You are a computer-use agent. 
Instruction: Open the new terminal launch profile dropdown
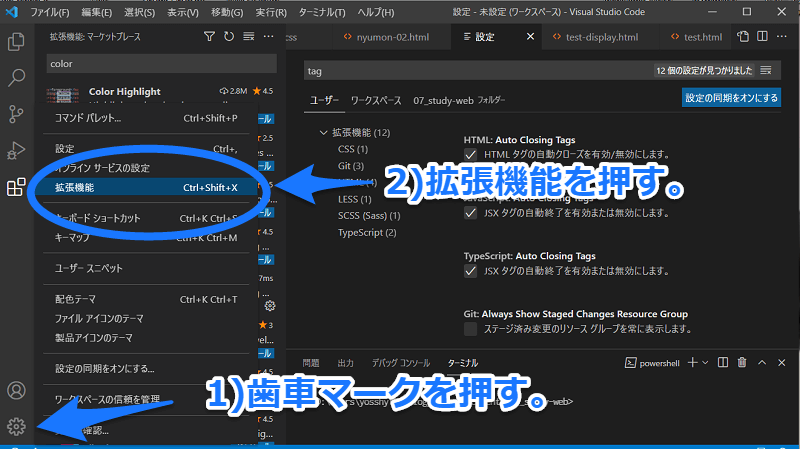(x=705, y=362)
